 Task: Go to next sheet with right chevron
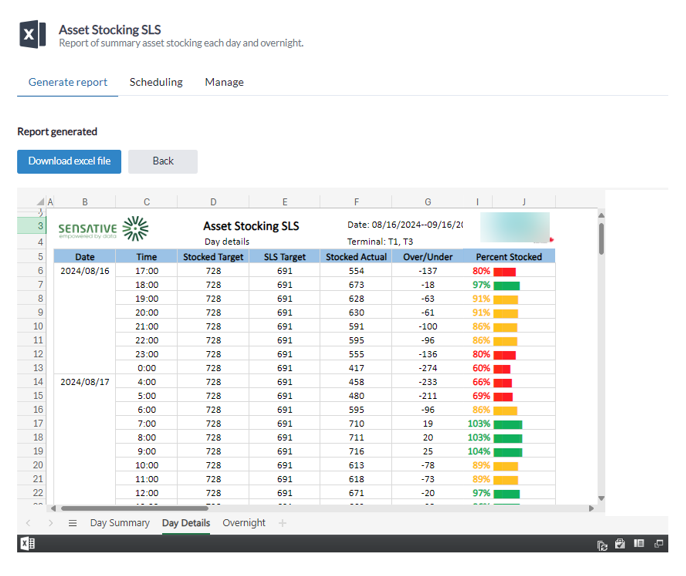pos(50,523)
